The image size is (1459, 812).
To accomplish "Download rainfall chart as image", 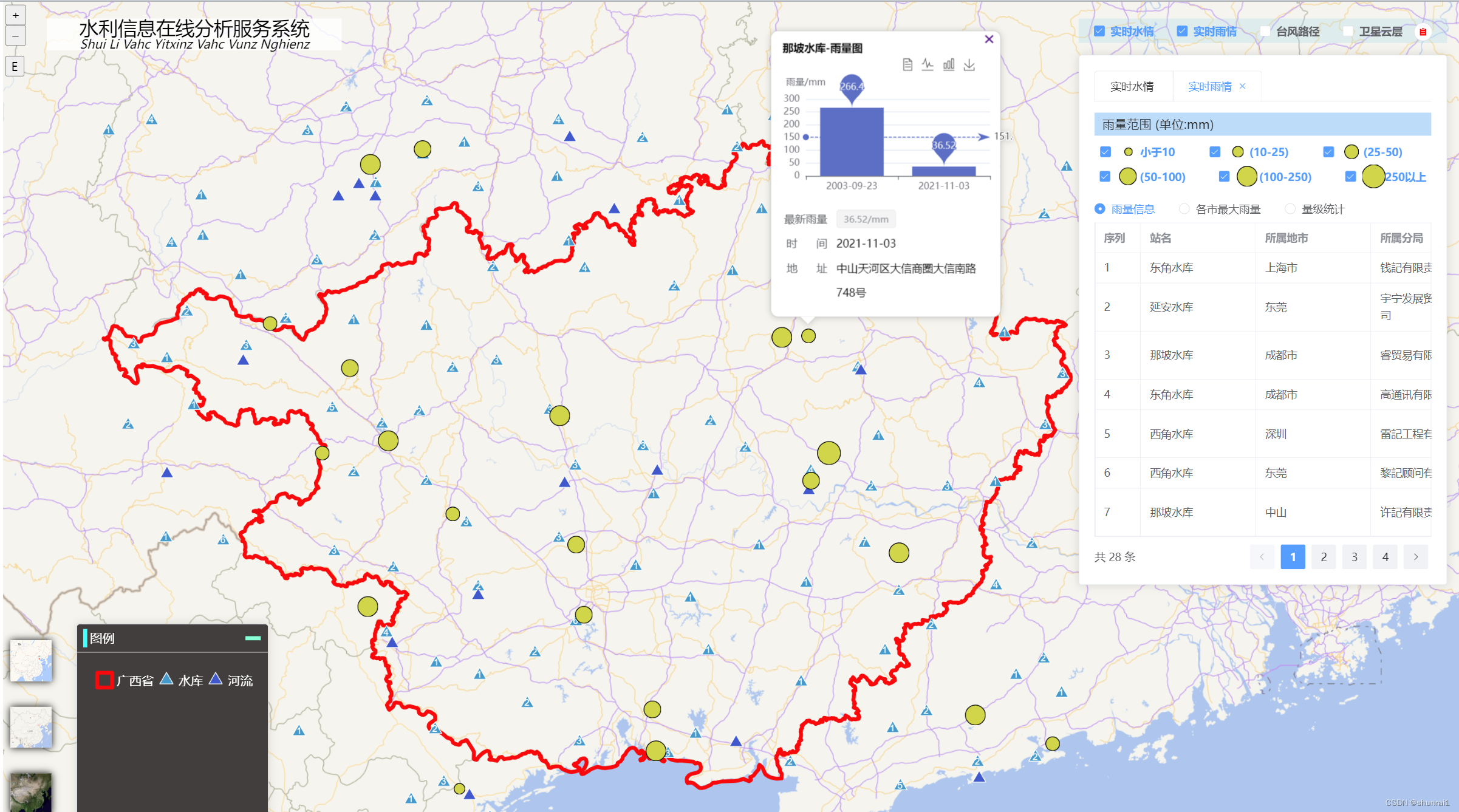I will tap(969, 65).
